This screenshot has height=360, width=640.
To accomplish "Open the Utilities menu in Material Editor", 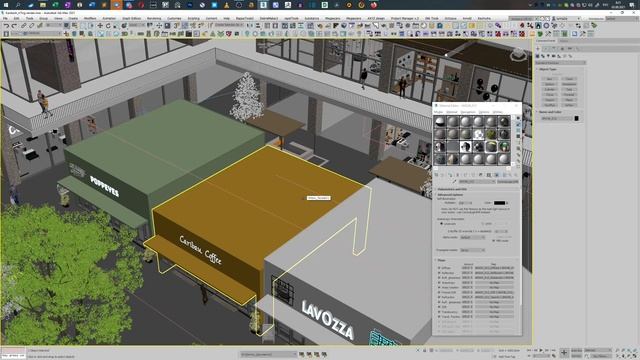I will [x=498, y=112].
